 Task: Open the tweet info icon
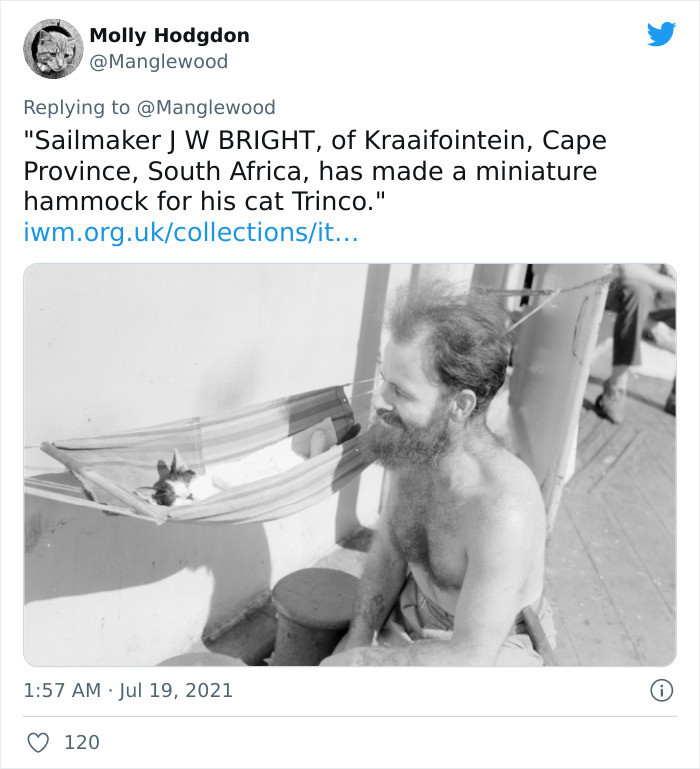point(660,690)
